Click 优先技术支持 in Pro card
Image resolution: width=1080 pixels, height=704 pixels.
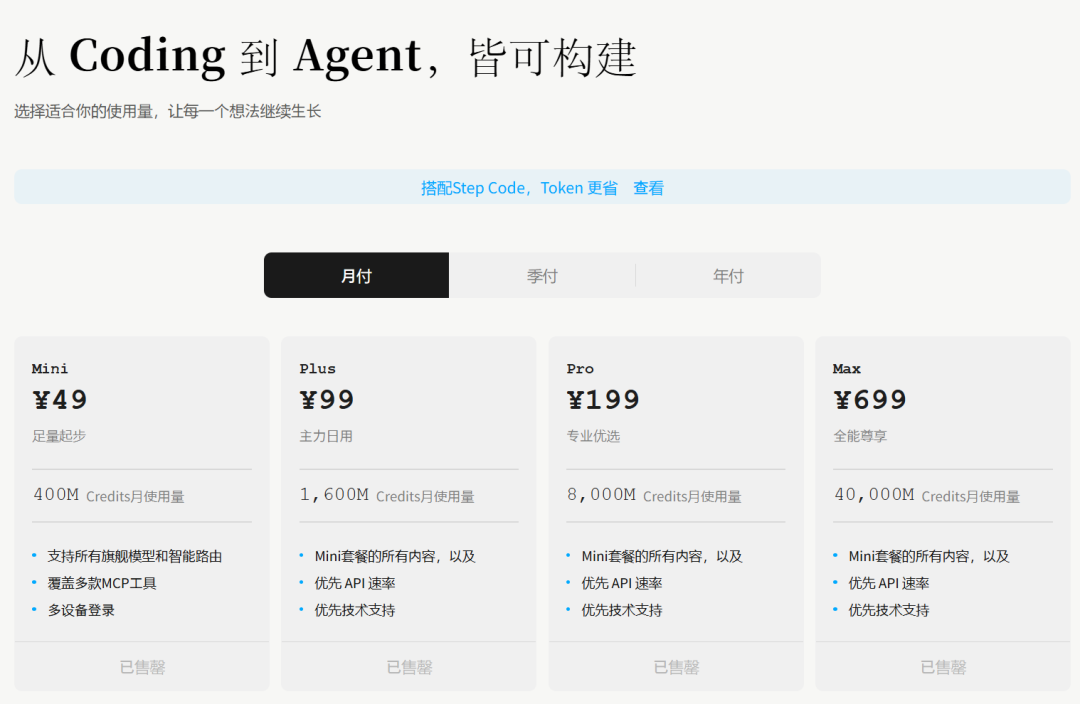(x=622, y=610)
